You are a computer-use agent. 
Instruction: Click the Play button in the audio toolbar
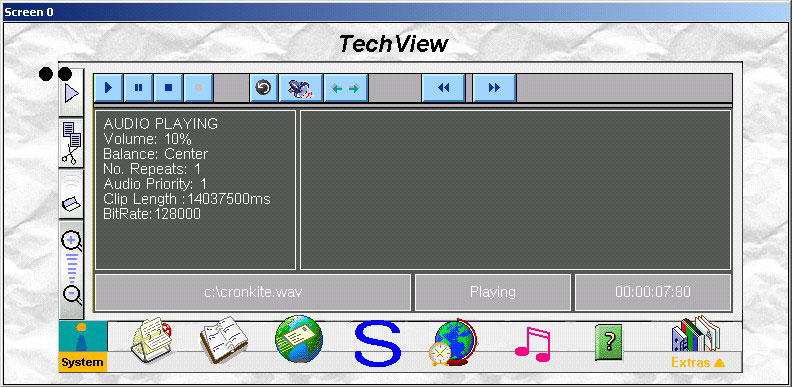(x=109, y=88)
